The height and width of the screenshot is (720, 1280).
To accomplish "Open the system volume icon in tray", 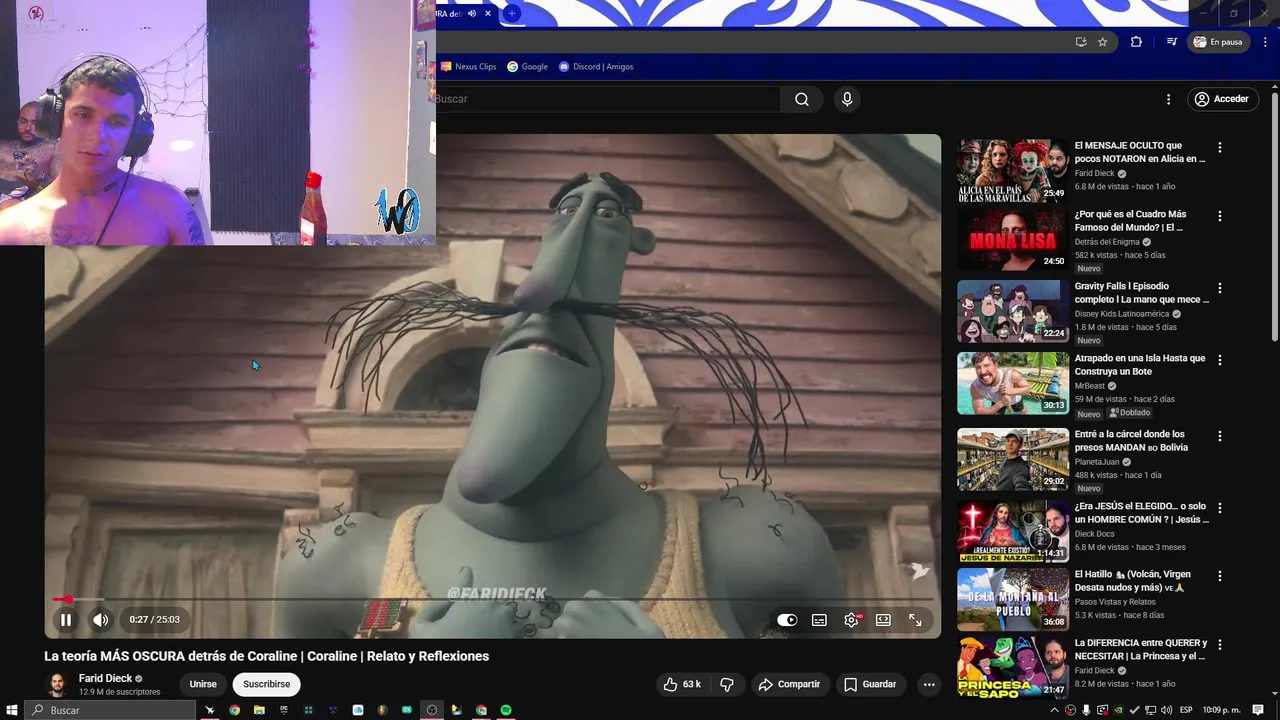I will pos(1166,710).
